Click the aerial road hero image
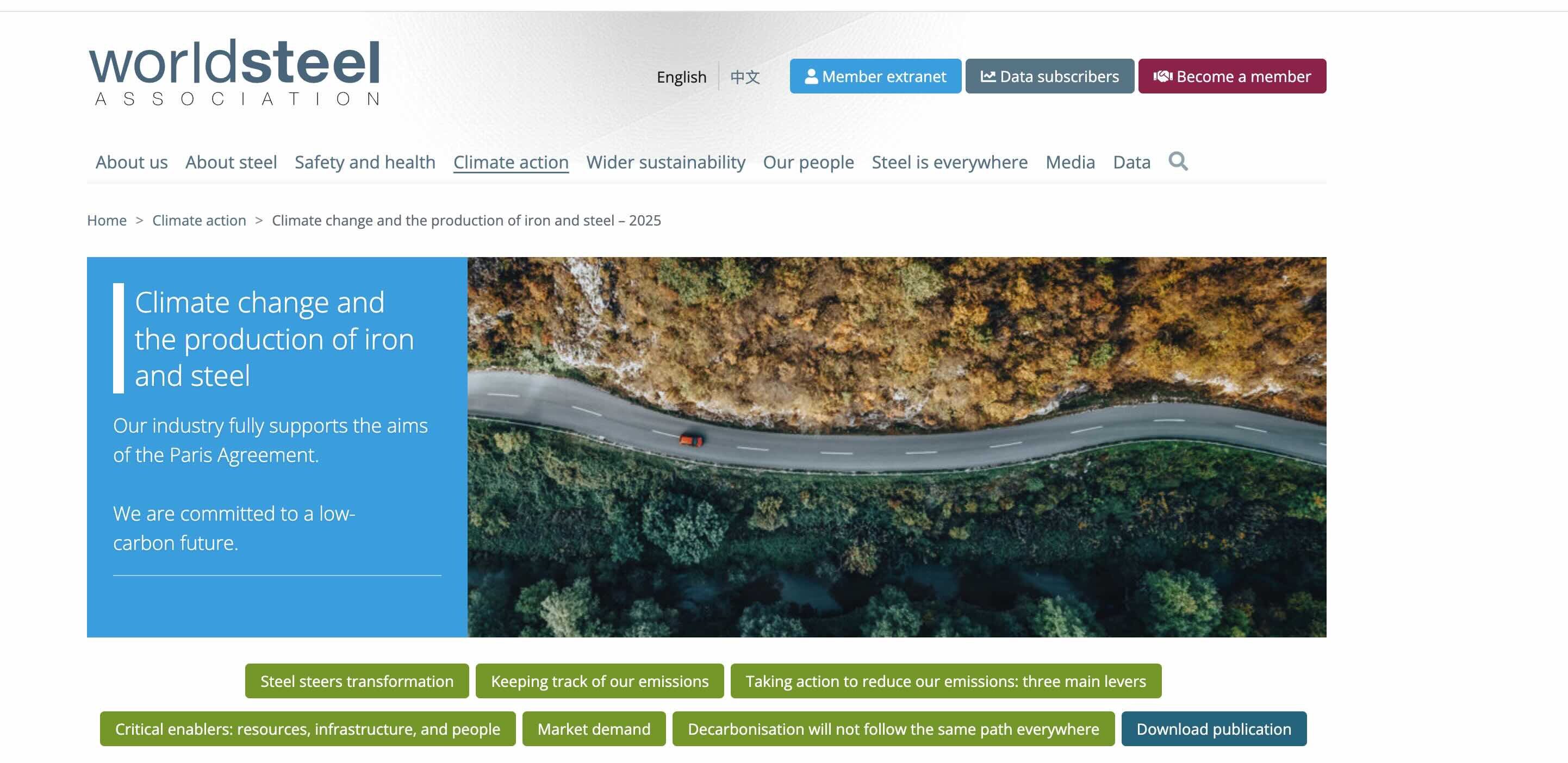This screenshot has height=763, width=1568. tap(897, 447)
